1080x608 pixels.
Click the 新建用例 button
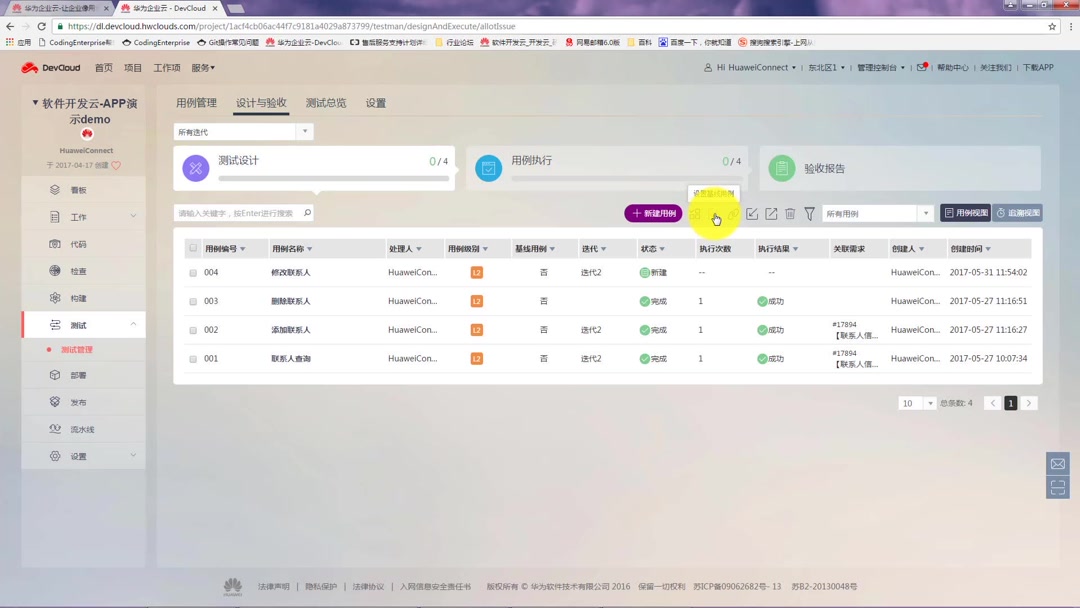653,213
